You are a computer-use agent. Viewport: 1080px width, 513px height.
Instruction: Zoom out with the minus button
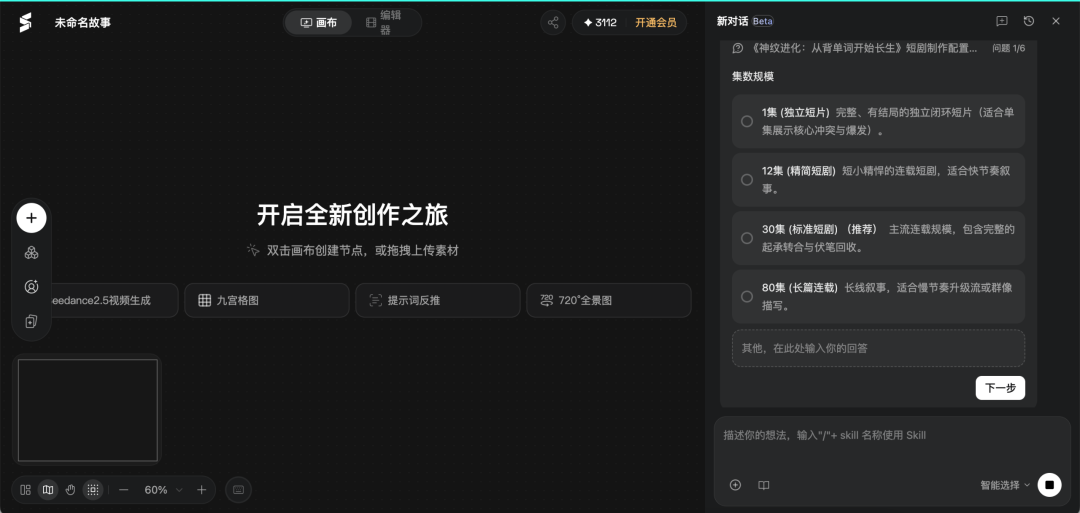[x=124, y=490]
